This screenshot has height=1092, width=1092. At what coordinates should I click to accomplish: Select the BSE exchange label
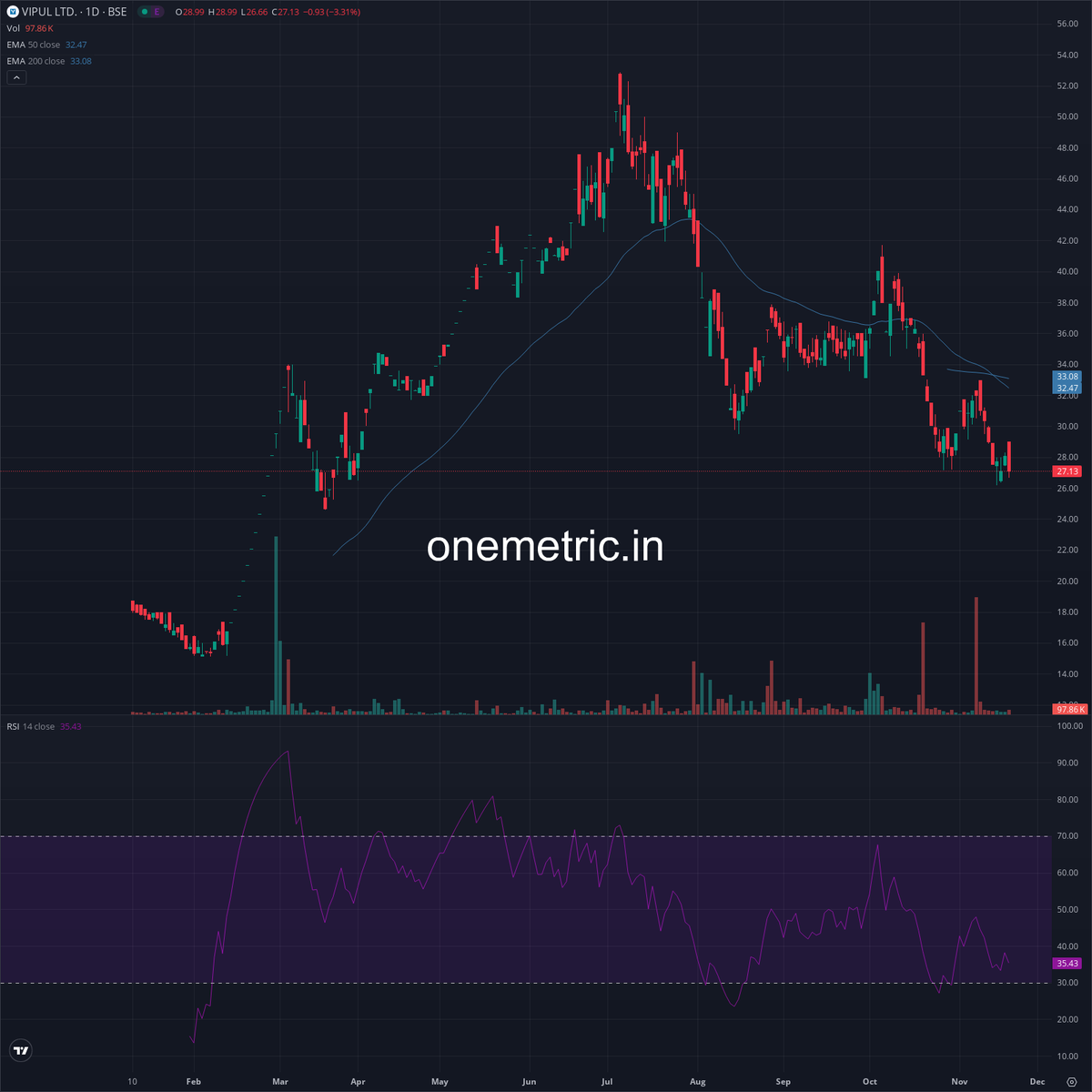point(119,12)
